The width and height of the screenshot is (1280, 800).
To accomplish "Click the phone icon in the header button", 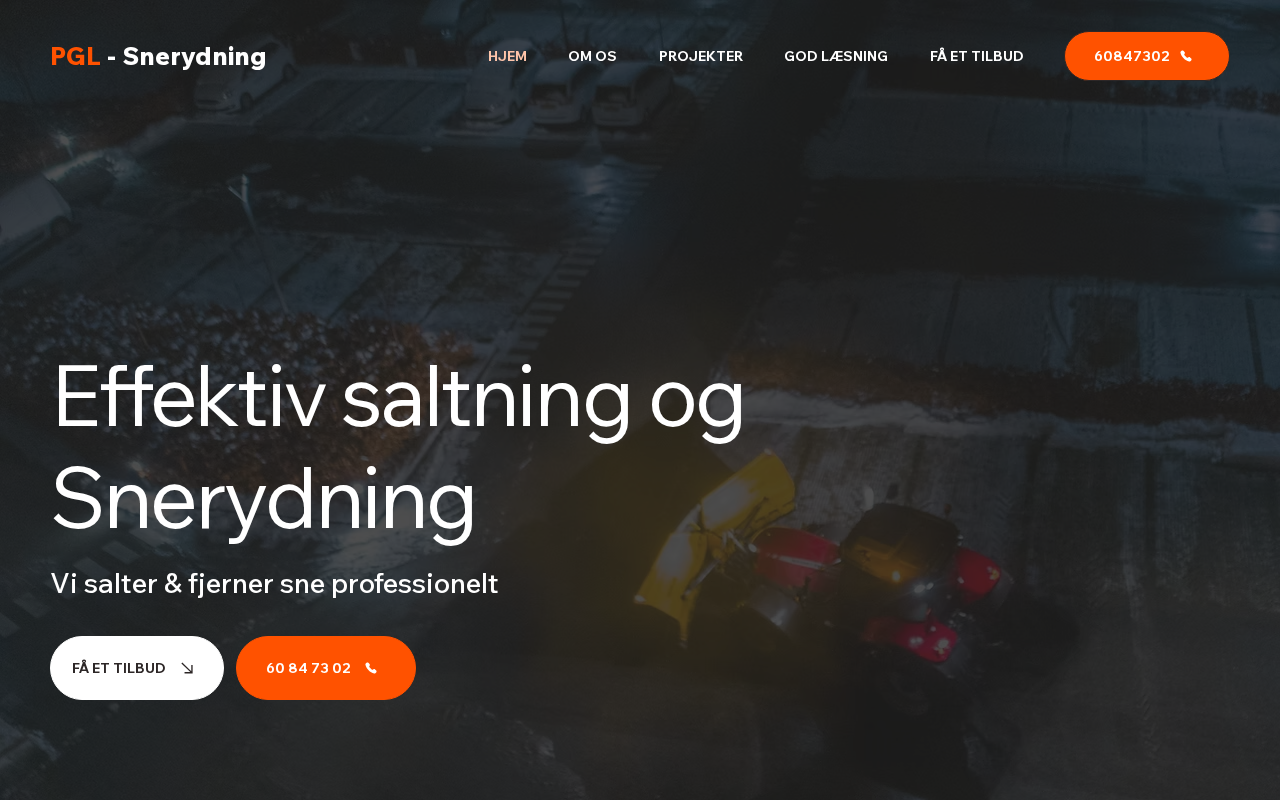I will point(1186,56).
